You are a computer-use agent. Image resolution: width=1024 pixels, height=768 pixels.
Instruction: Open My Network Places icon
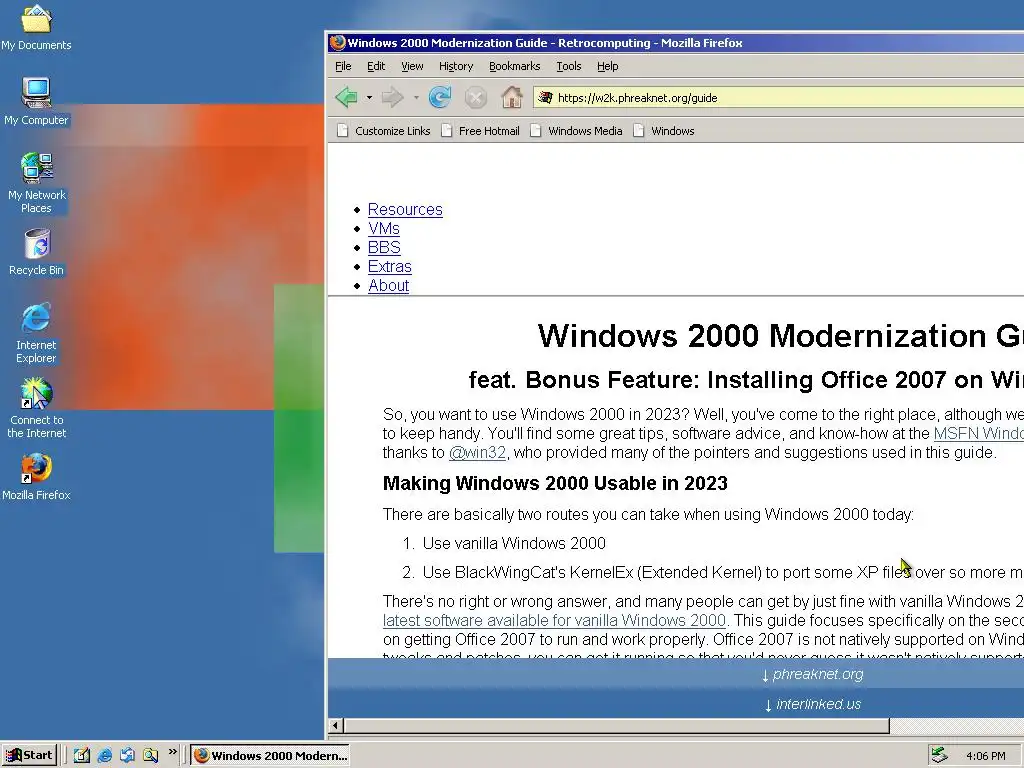(x=36, y=182)
